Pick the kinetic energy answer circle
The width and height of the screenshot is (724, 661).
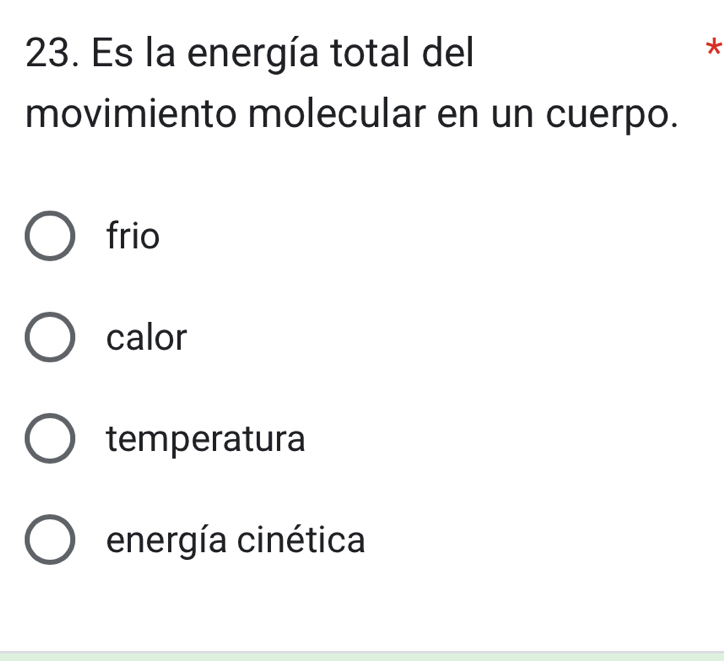(x=49, y=541)
